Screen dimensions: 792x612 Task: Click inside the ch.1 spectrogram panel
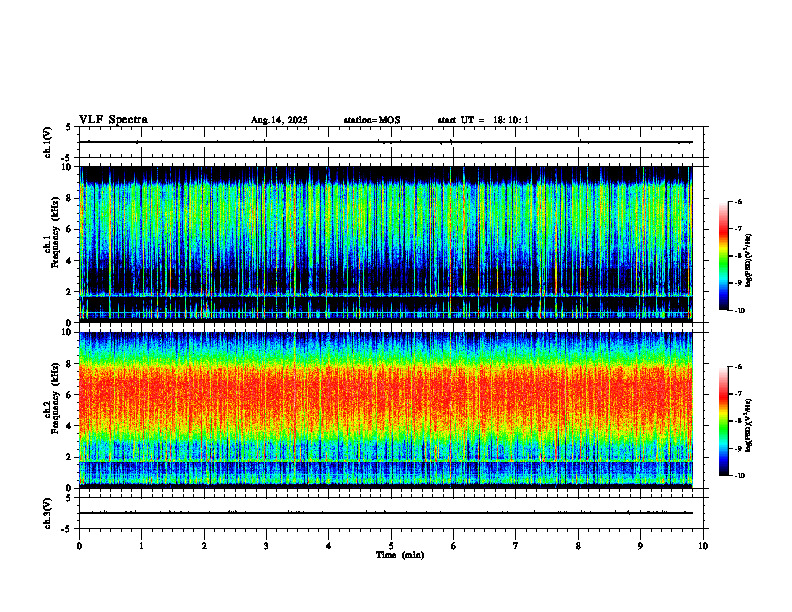coord(385,244)
